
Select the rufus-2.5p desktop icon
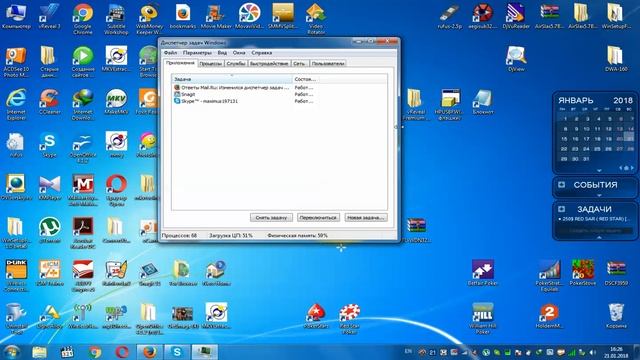pyautogui.click(x=449, y=16)
